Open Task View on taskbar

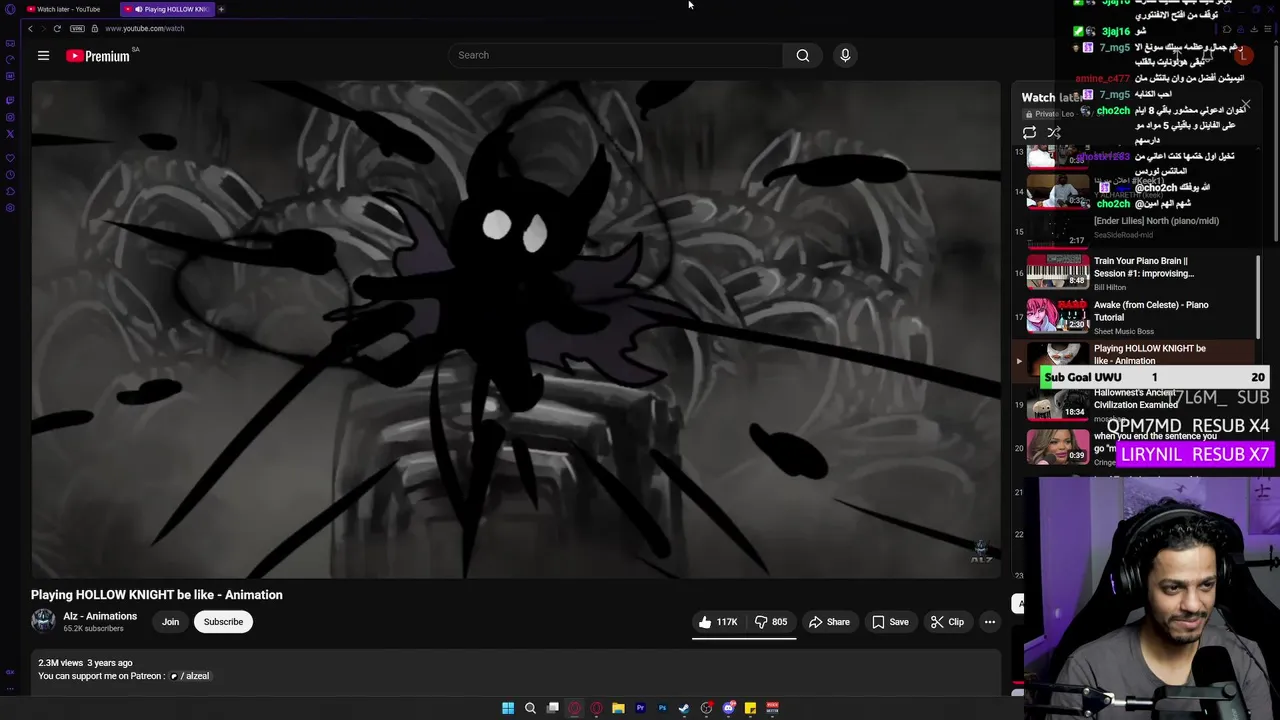coord(552,708)
